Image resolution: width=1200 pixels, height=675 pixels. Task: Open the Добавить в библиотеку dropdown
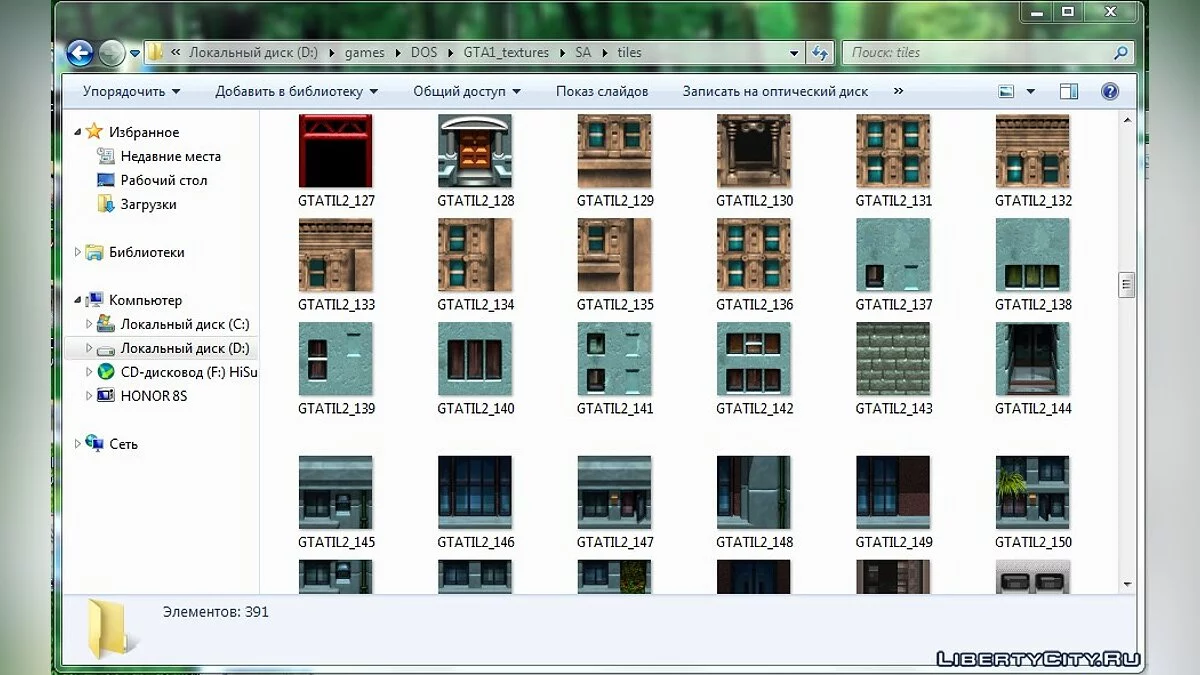296,91
